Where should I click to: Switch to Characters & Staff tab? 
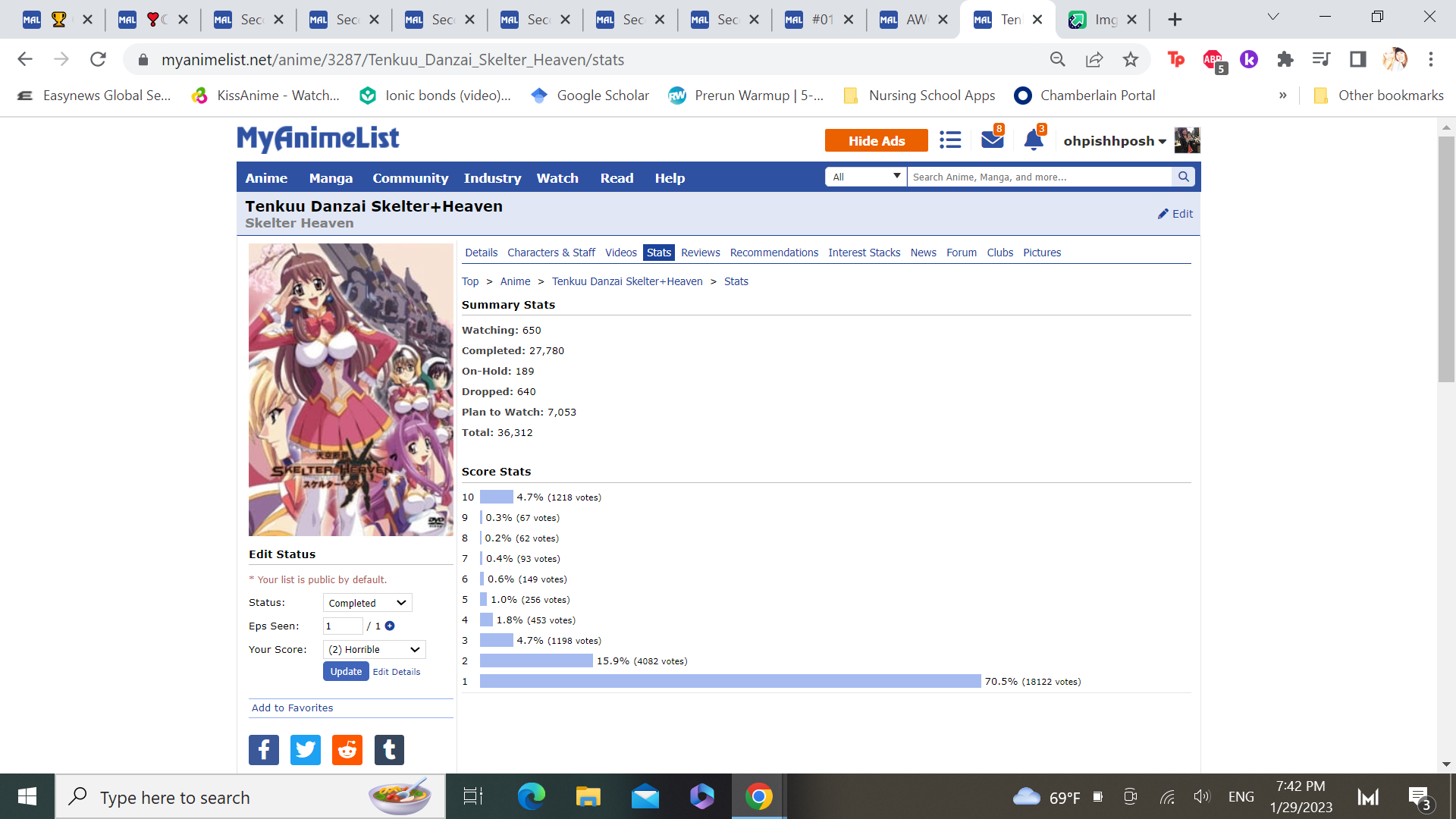[551, 253]
